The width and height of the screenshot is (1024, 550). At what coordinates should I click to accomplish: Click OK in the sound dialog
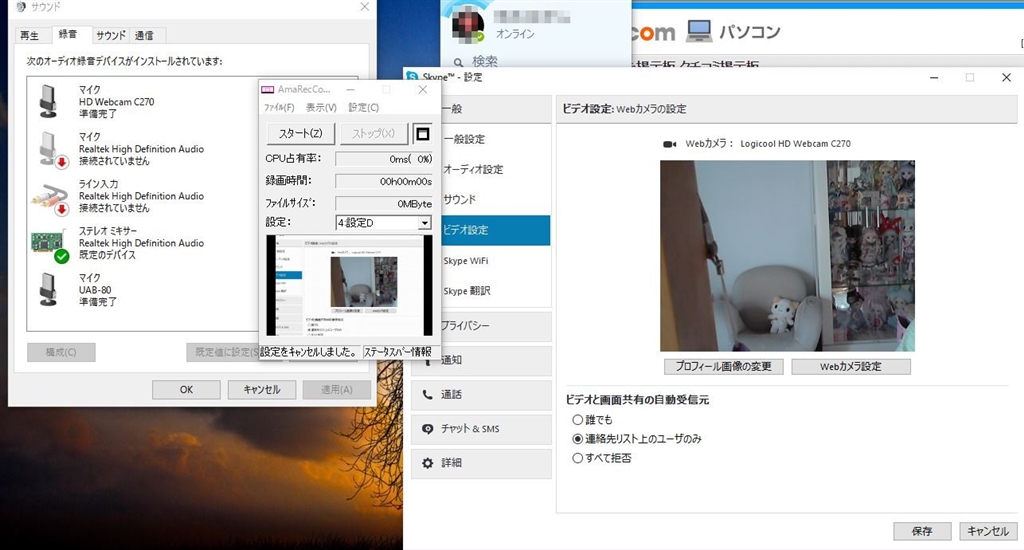pyautogui.click(x=186, y=390)
